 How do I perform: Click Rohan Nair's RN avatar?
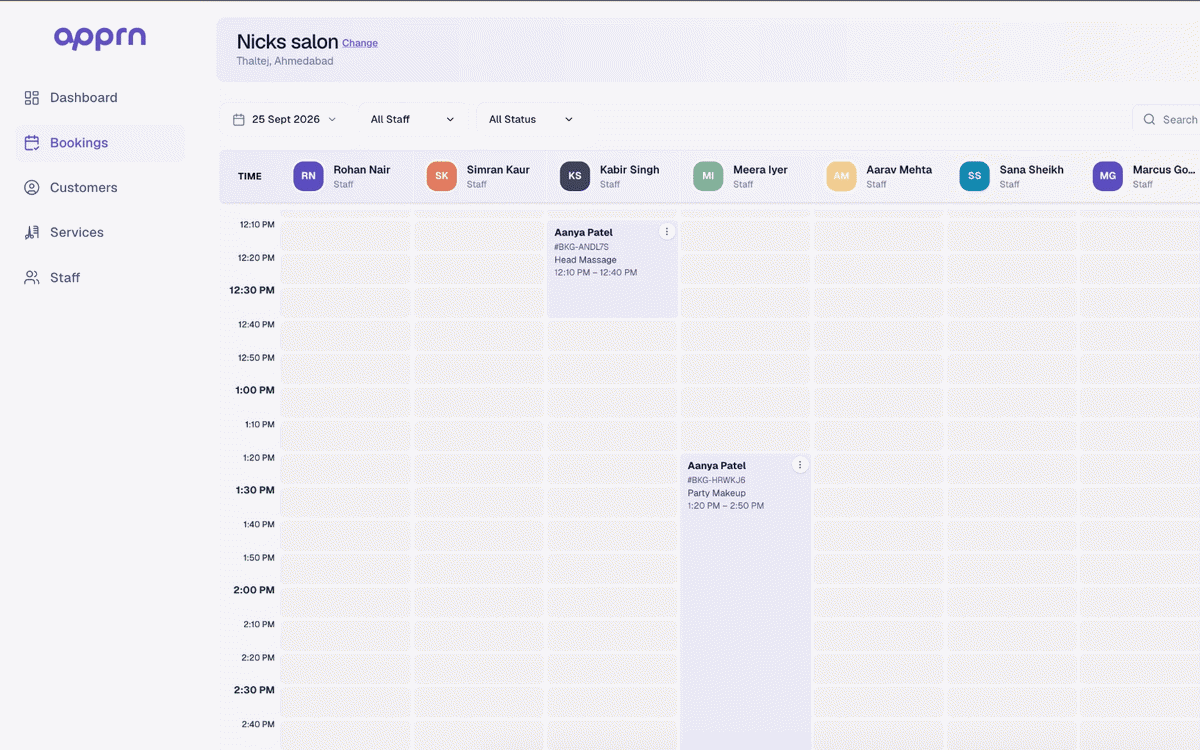[x=309, y=176]
